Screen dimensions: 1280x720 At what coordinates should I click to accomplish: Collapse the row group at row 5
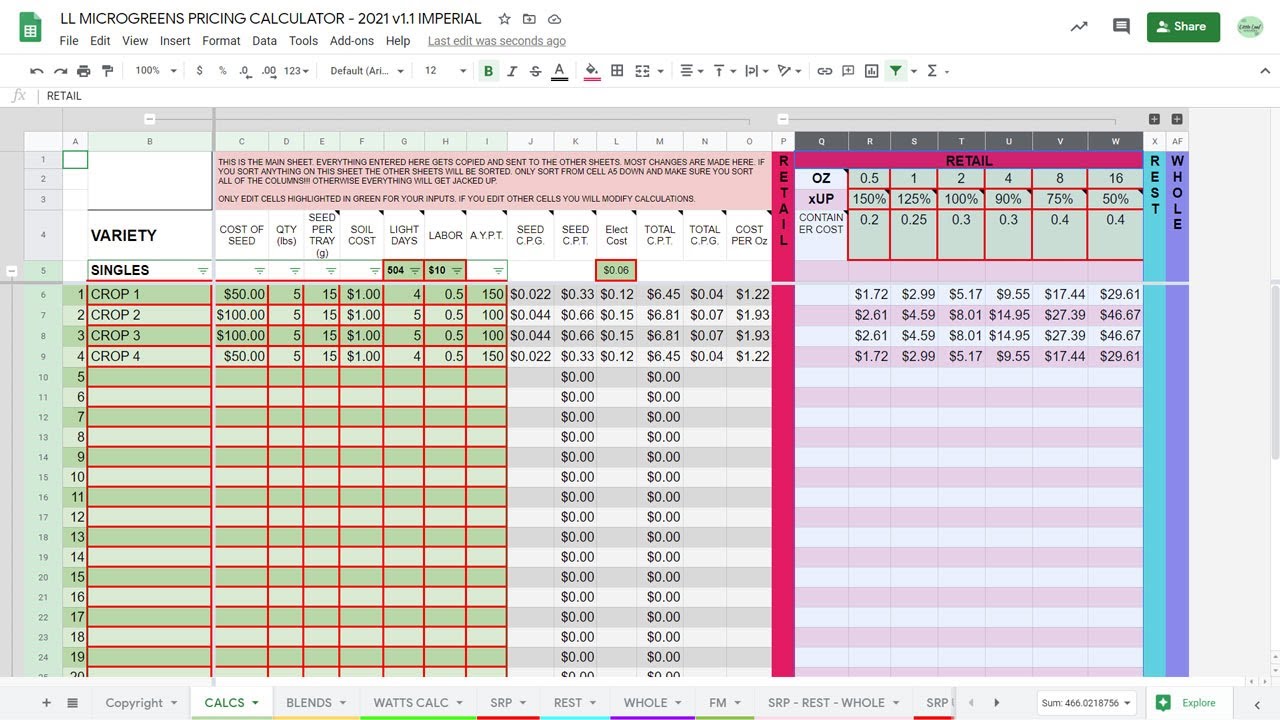click(11, 271)
